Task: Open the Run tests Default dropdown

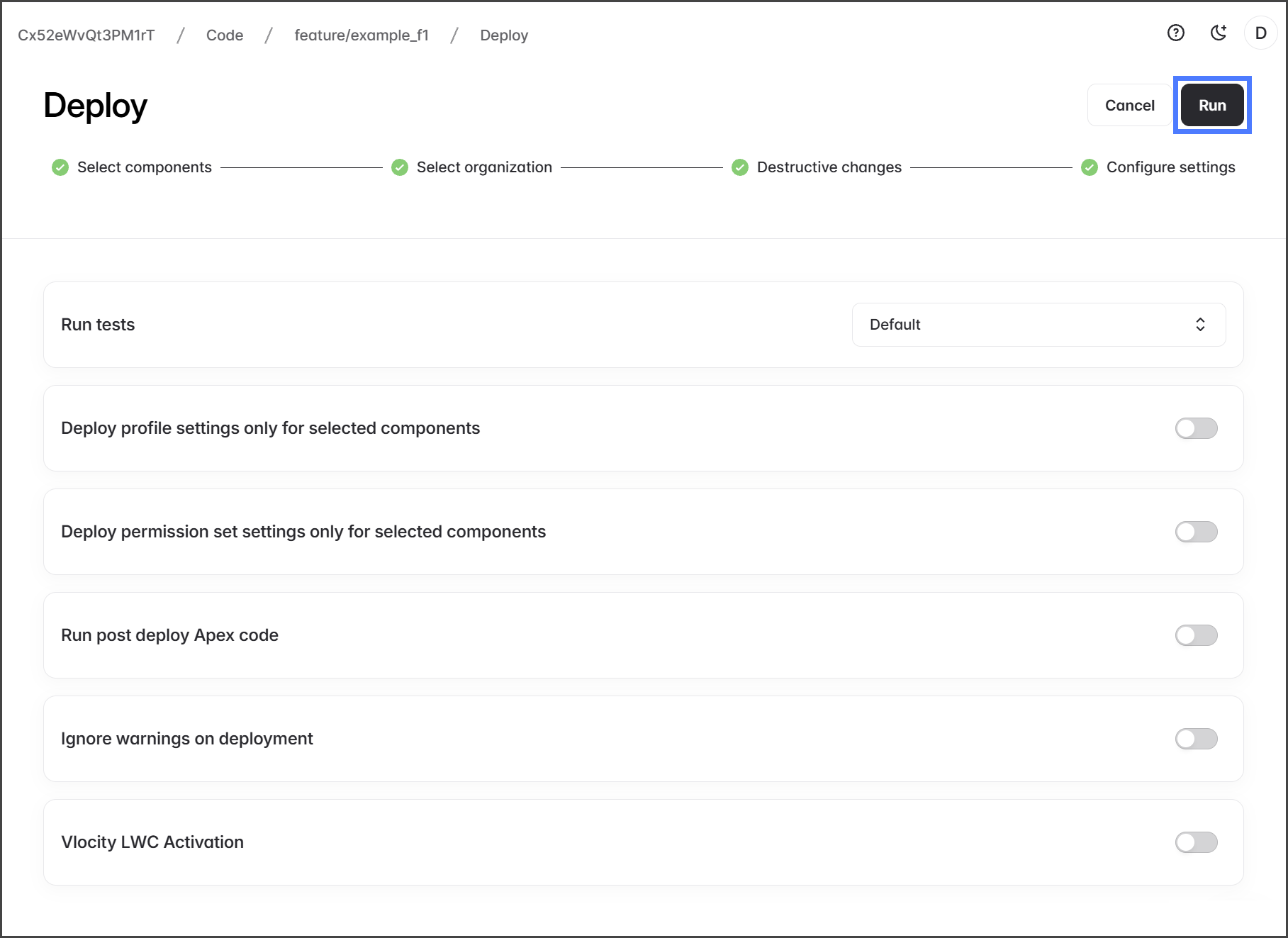Action: (1038, 325)
